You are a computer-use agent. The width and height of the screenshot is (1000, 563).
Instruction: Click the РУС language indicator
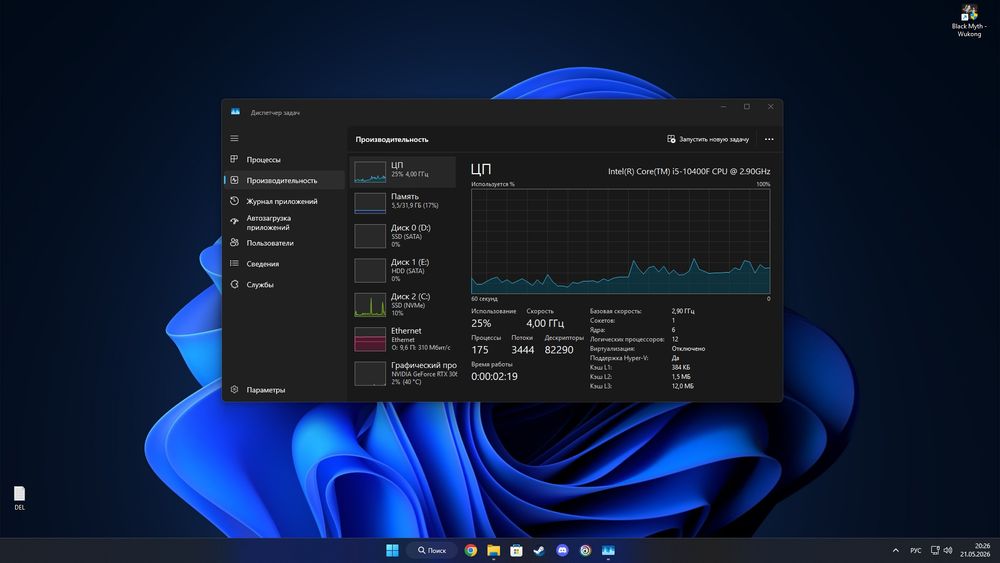916,550
